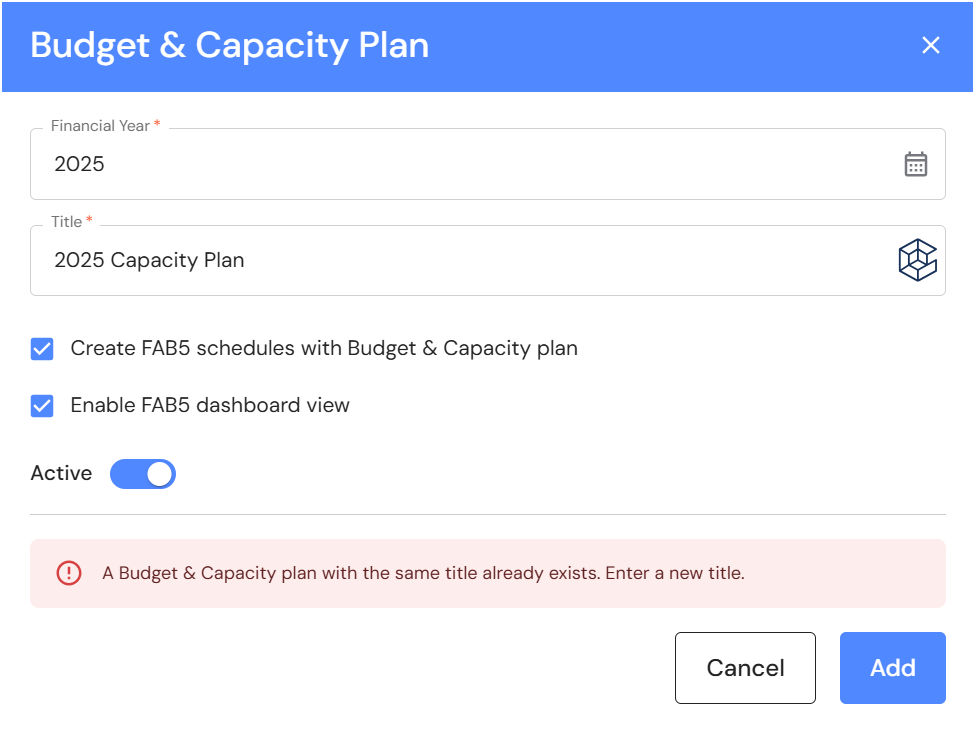Click the cube logo icon in Title field
The height and width of the screenshot is (734, 975).
point(916,261)
